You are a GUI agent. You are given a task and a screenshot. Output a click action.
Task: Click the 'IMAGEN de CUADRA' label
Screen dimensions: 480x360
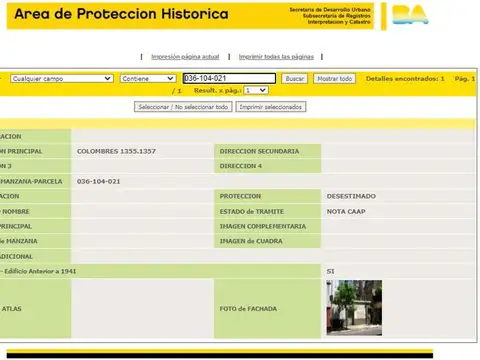[251, 241]
